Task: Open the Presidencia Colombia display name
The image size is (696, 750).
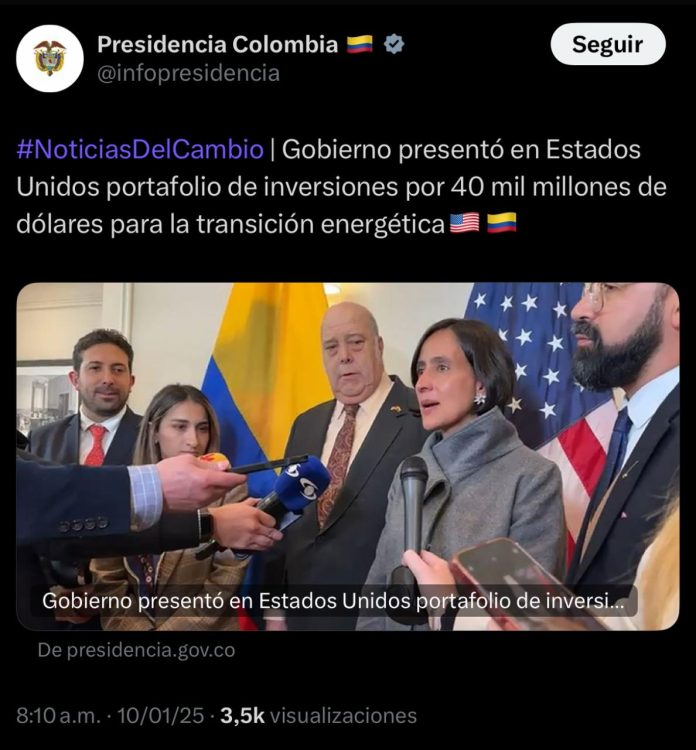Action: click(218, 44)
